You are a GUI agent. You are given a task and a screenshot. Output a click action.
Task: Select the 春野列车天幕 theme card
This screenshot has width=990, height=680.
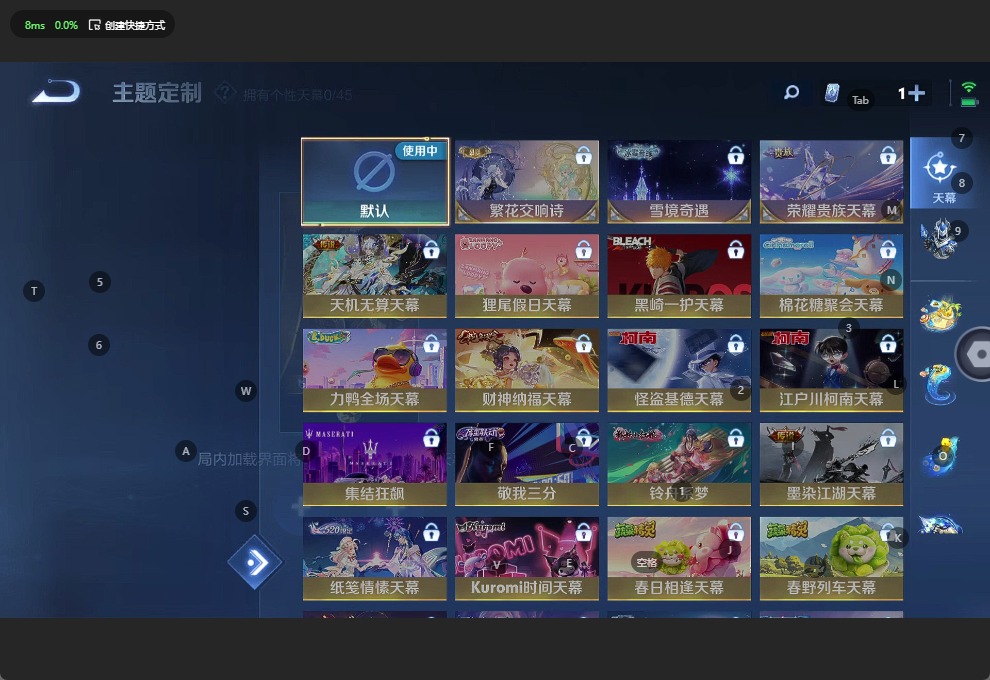tap(831, 558)
